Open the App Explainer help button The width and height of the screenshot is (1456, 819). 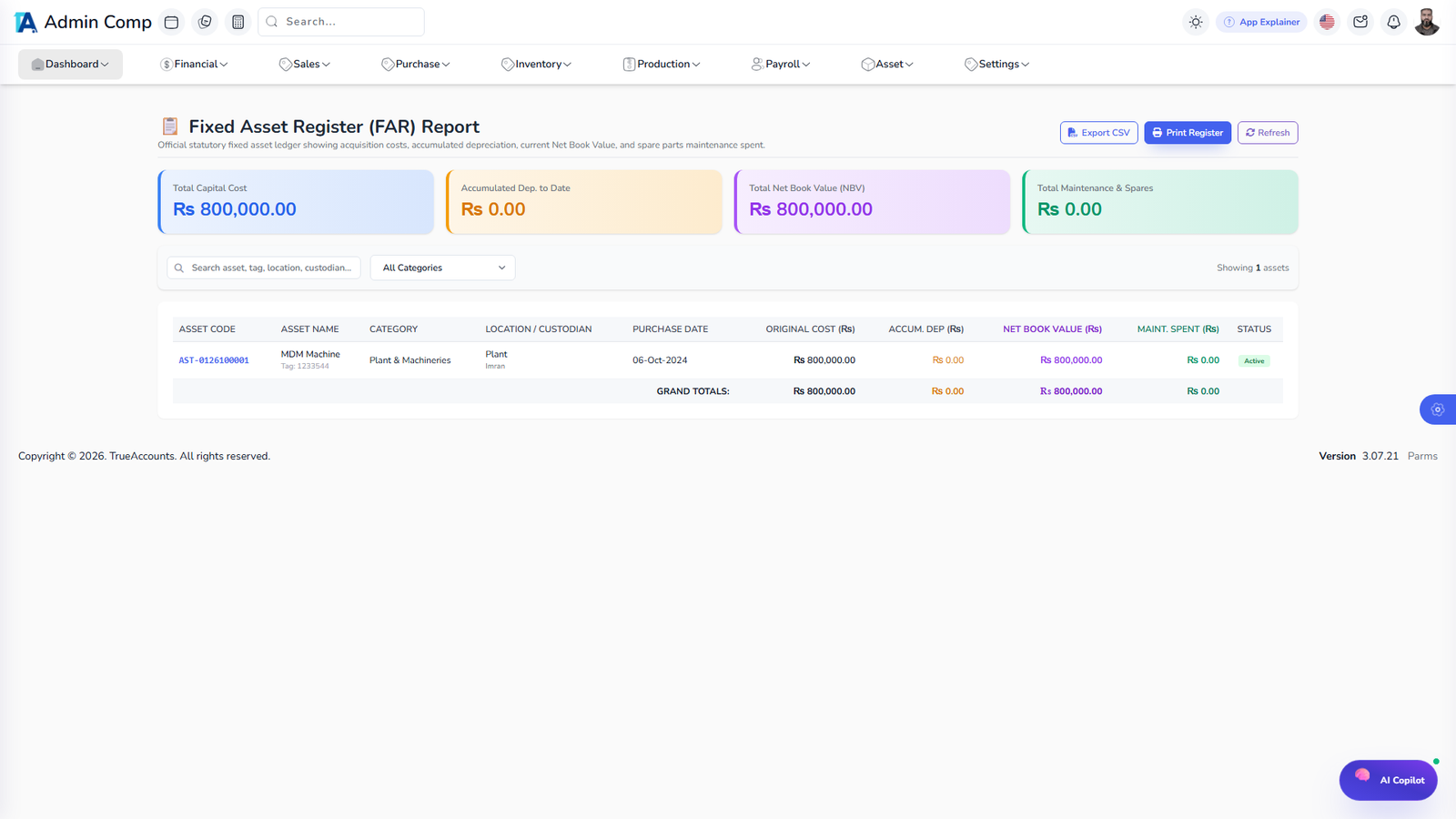click(x=1261, y=22)
